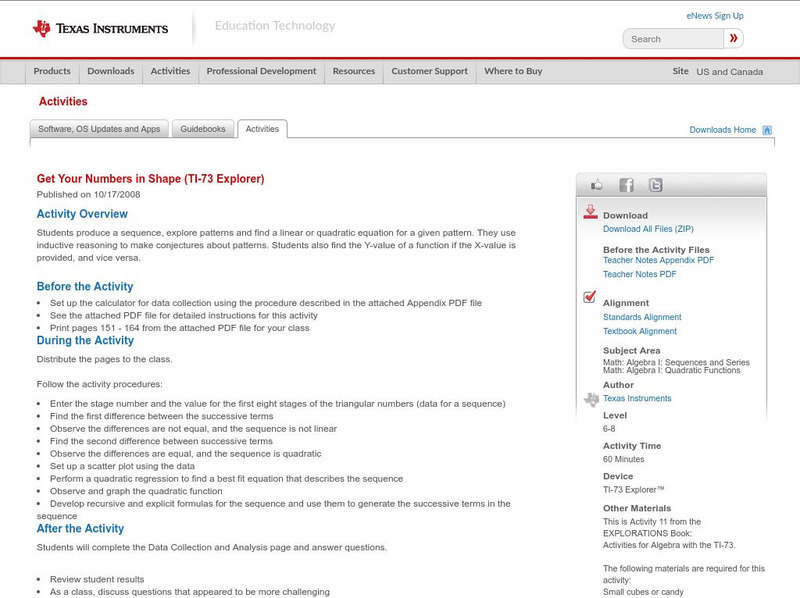Viewport: 800px width, 598px height.
Task: Click the home icon beside Downloads Home
Action: pos(767,130)
